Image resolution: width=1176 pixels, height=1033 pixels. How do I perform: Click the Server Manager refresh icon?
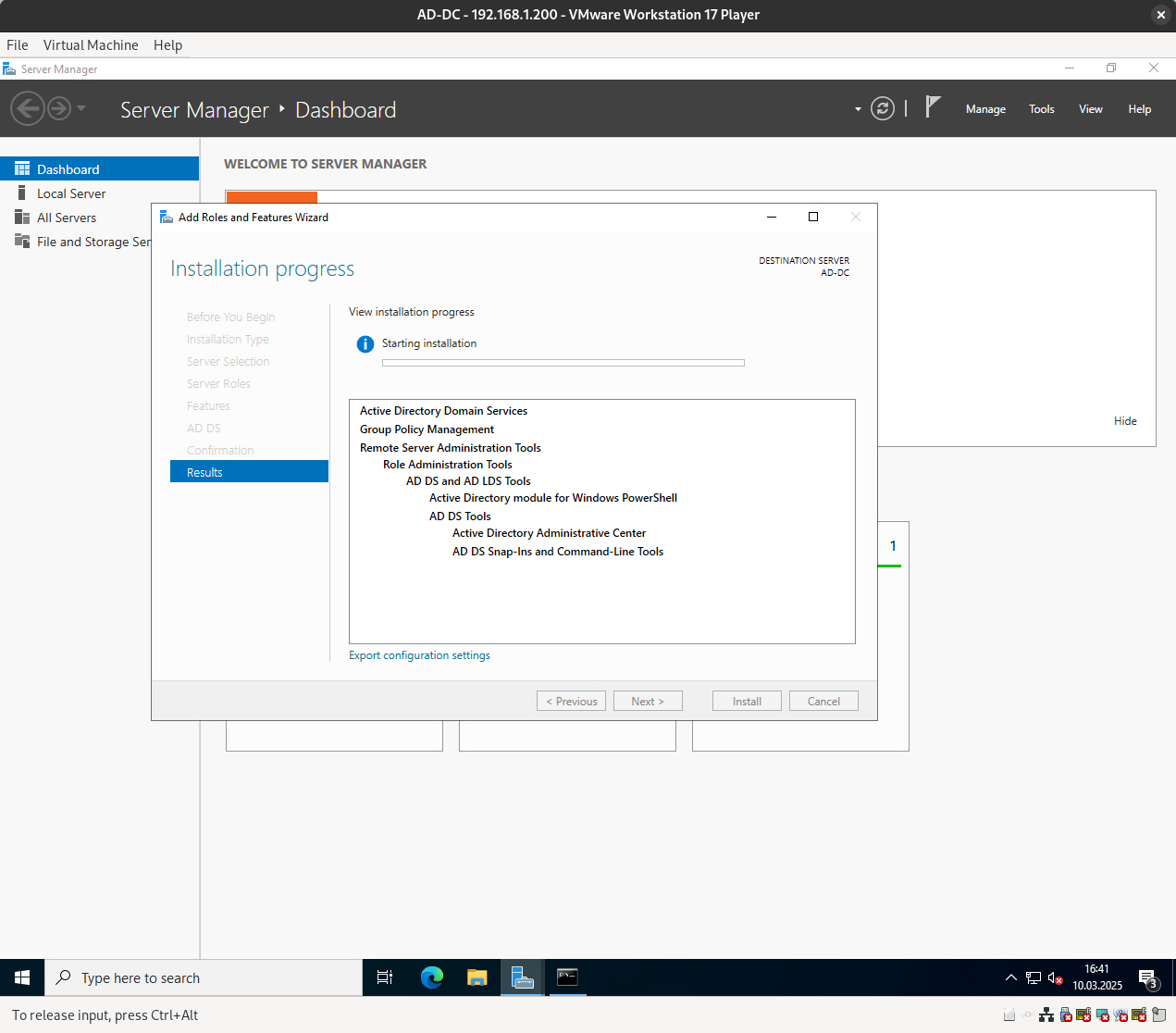point(883,109)
